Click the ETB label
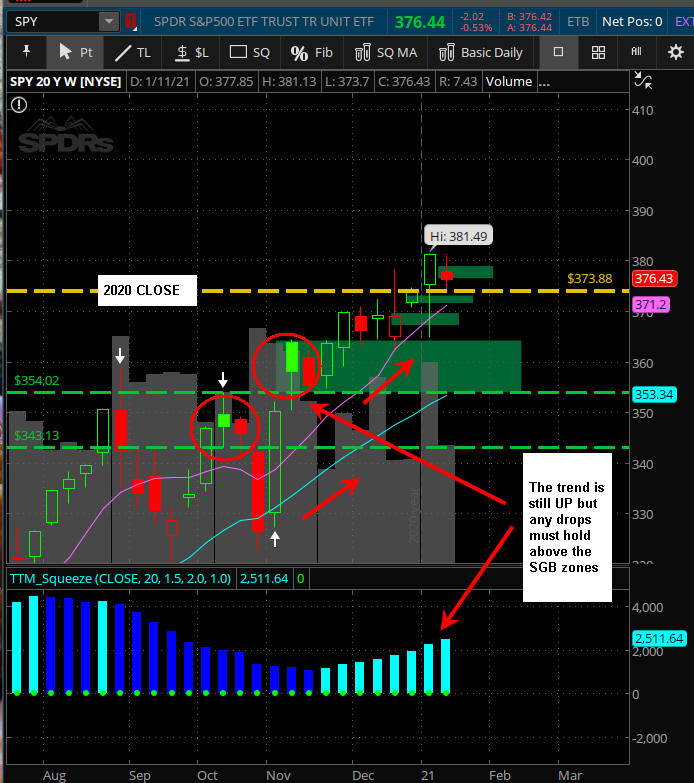This screenshot has width=694, height=783. click(578, 22)
